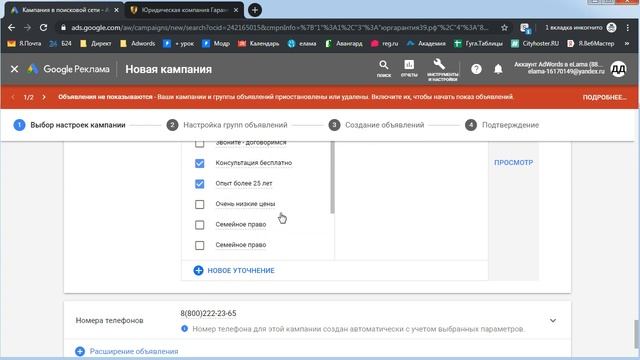
Task: Close the Юридическая компания browser tab
Action: (236, 10)
